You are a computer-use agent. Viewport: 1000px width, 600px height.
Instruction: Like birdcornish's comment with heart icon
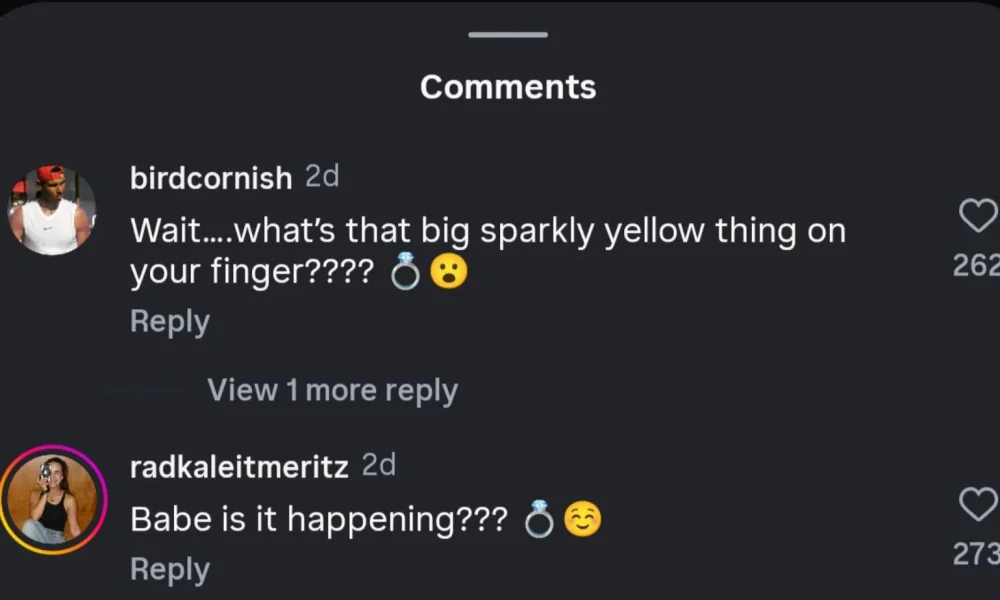point(978,215)
